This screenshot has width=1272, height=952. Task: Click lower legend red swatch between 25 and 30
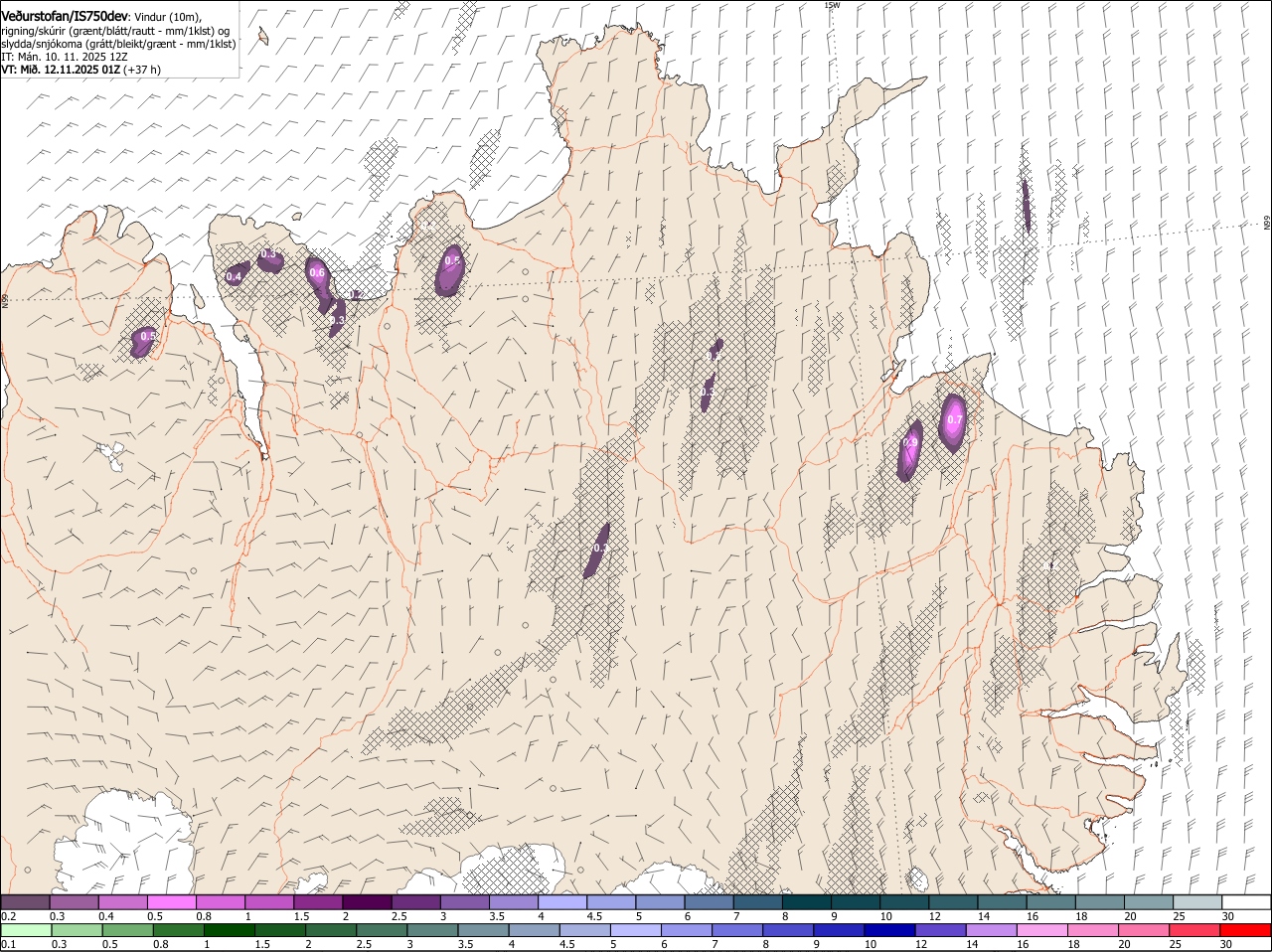(x=1195, y=930)
